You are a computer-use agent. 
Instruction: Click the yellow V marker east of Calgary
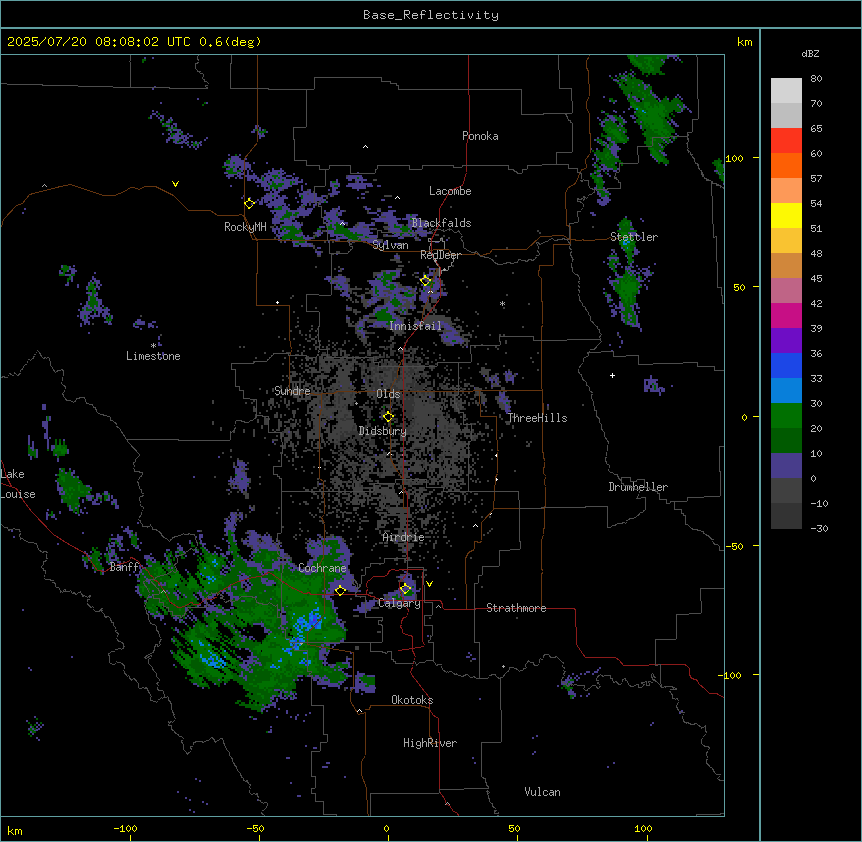coord(429,584)
